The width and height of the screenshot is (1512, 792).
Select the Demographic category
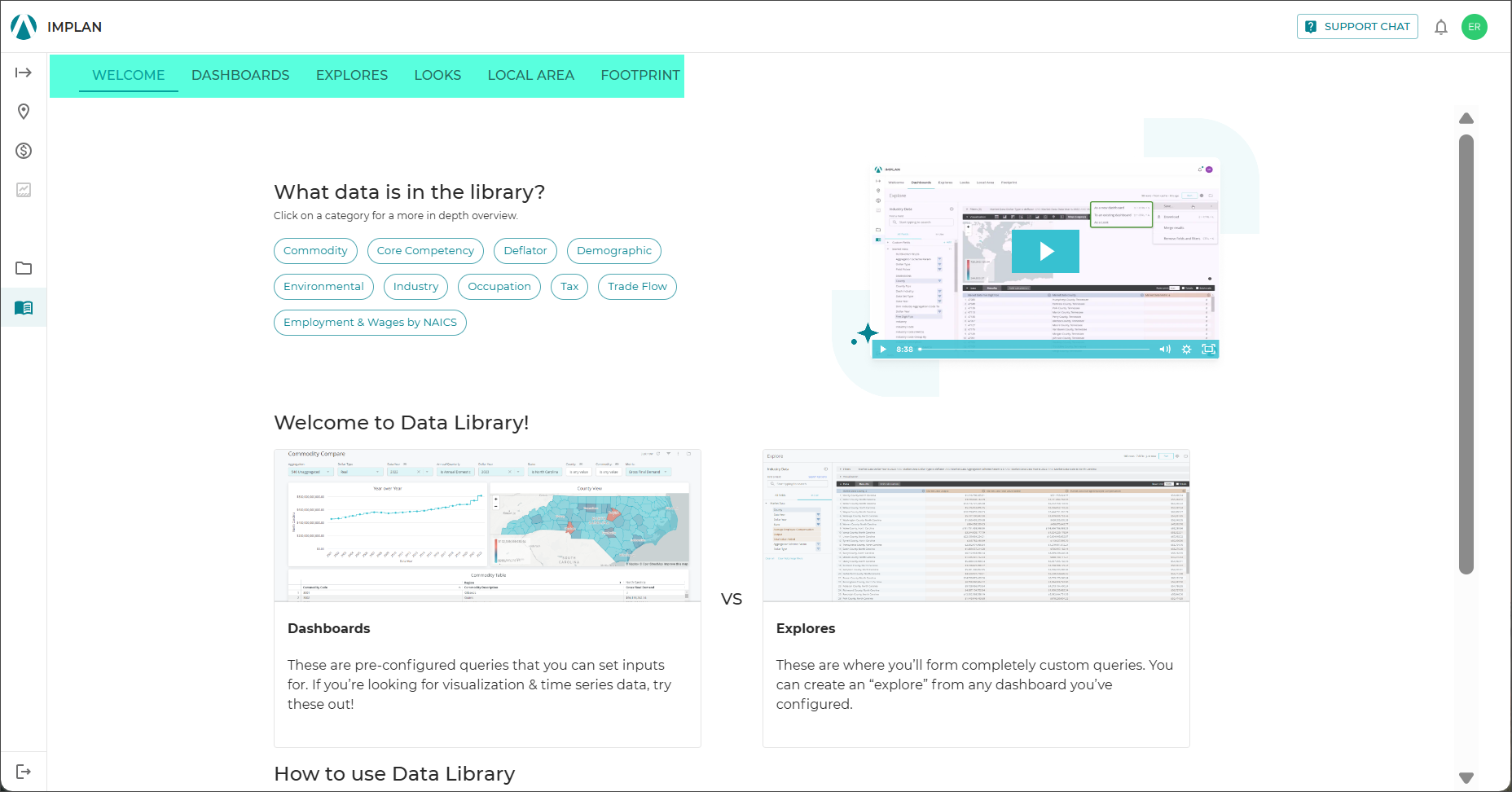coord(614,251)
